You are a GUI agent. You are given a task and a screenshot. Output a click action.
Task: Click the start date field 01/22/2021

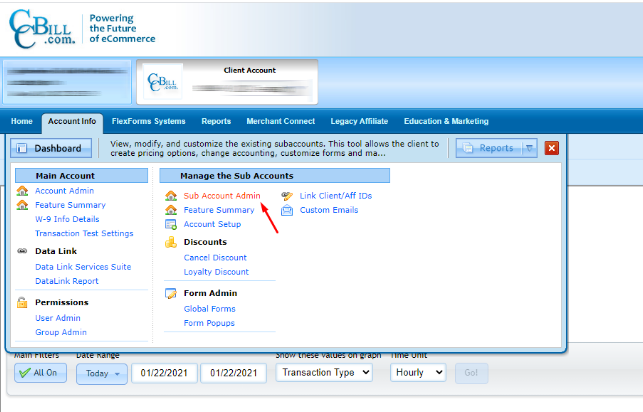(x=164, y=373)
